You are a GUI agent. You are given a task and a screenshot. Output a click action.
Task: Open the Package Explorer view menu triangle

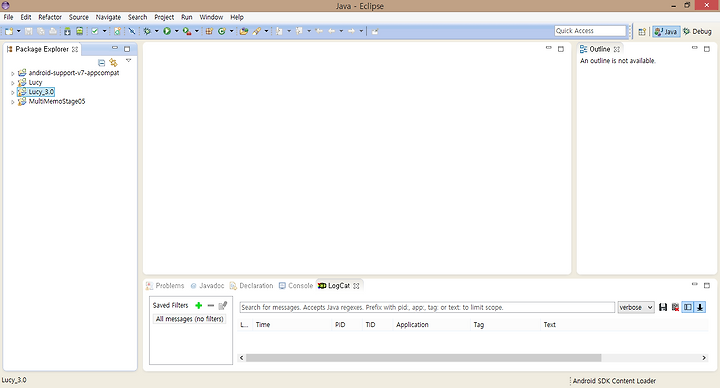pos(129,61)
